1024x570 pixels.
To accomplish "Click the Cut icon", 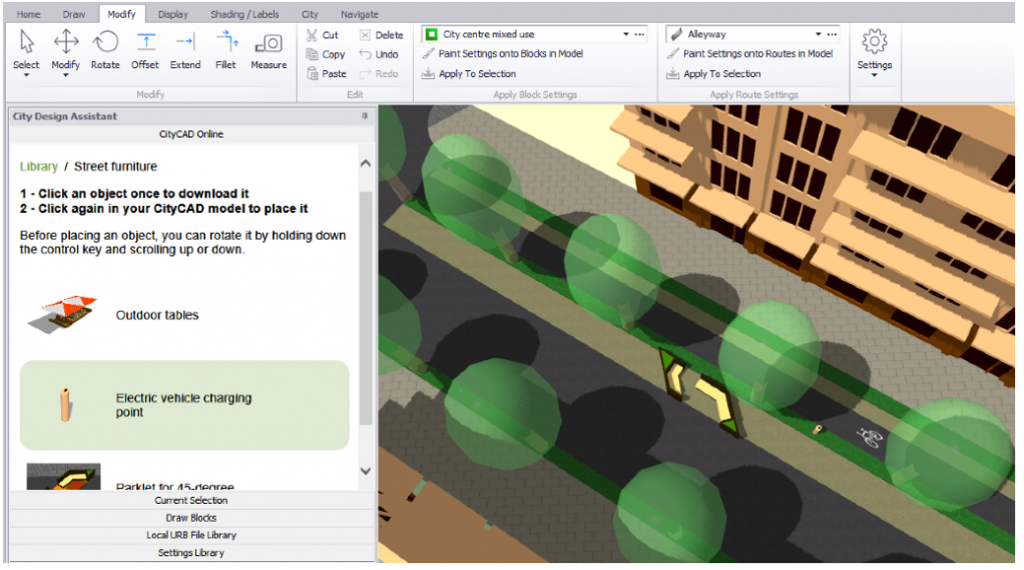I will 313,35.
